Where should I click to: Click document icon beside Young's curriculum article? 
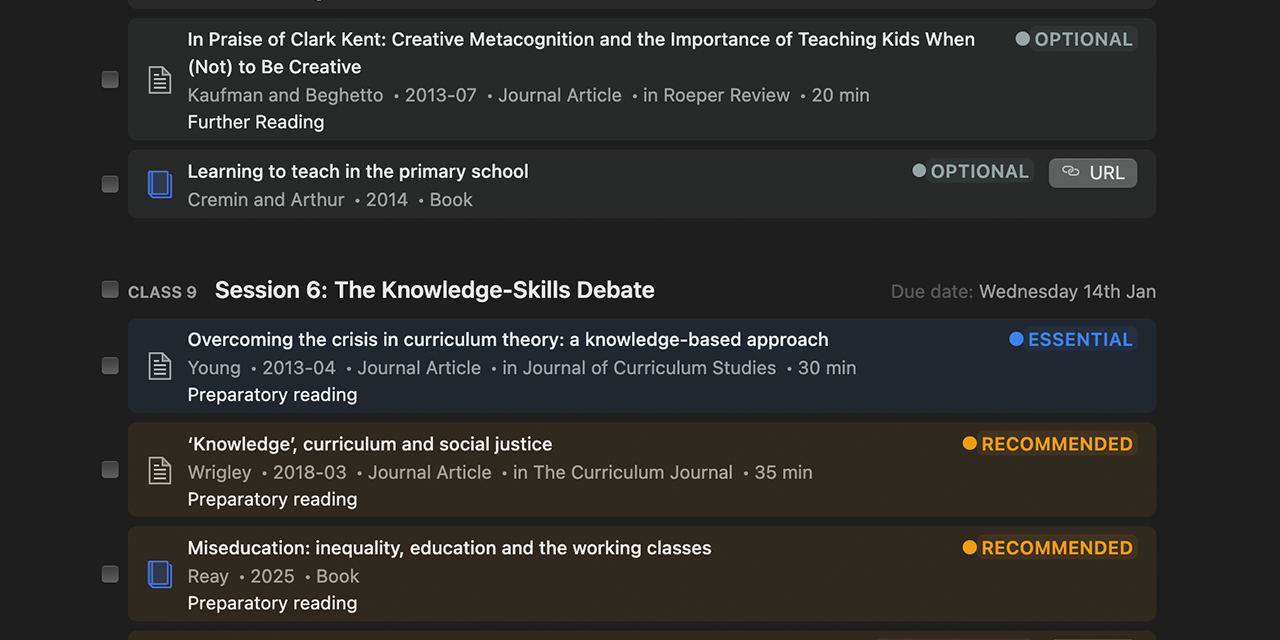click(160, 366)
